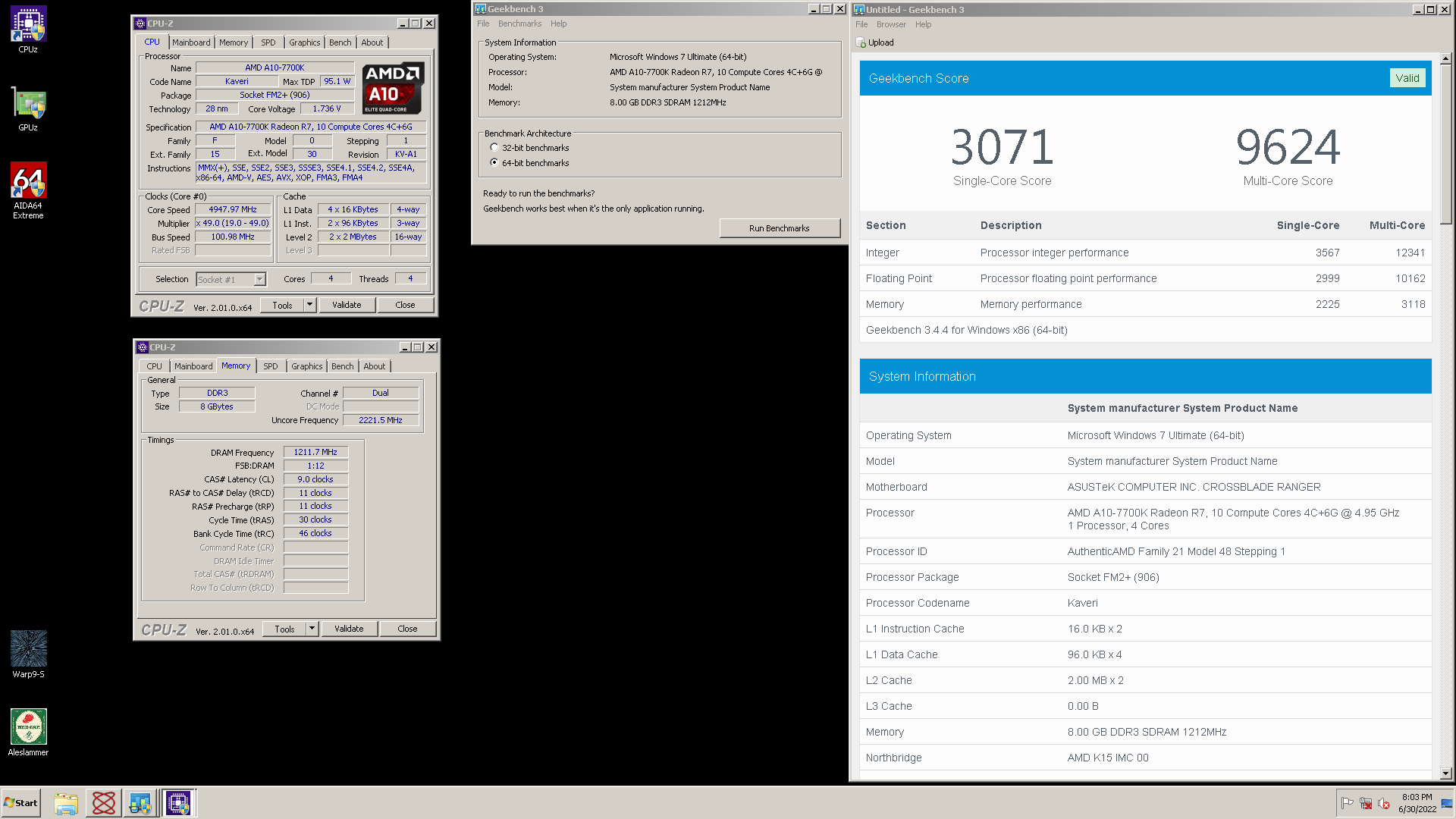
Task: Open File menu in Untitled Geekbench window
Action: pos(861,24)
